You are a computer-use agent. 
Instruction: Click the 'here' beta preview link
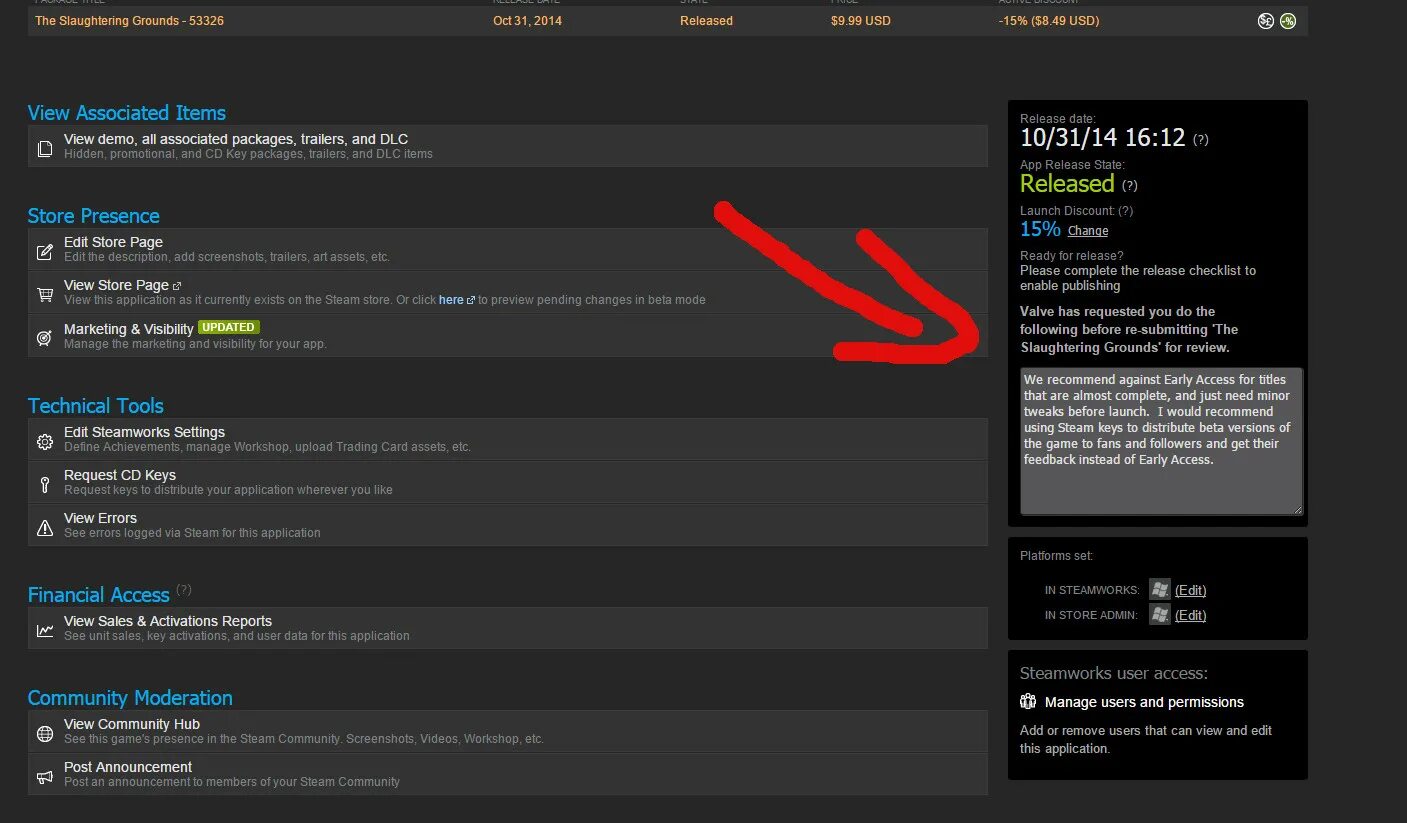point(451,300)
